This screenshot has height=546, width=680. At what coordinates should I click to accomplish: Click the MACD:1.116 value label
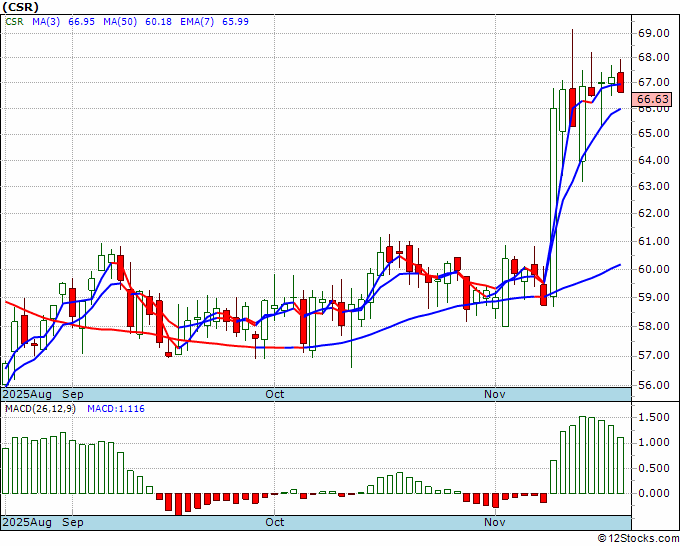click(116, 409)
